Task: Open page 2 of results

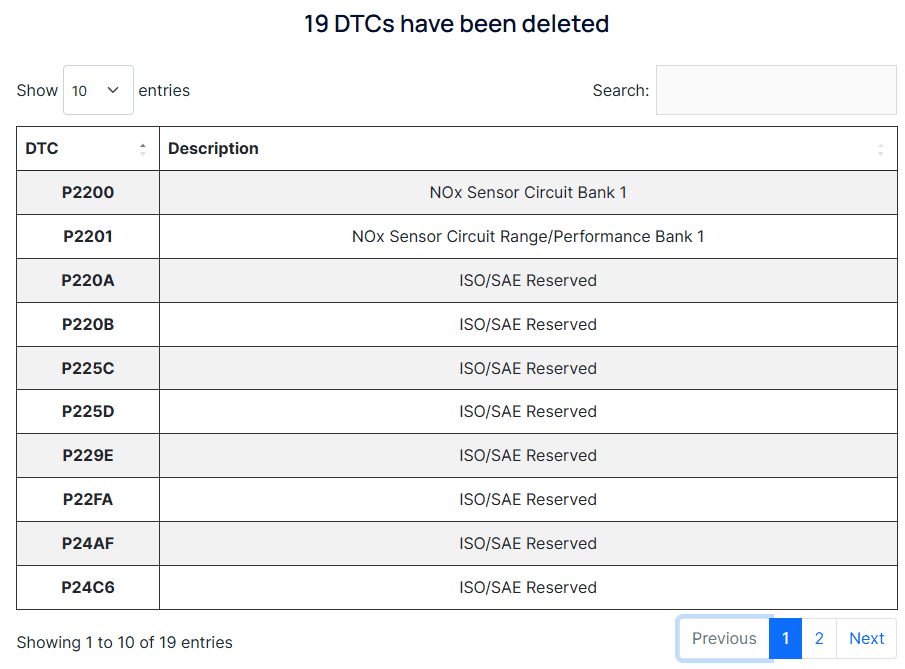Action: click(x=819, y=638)
